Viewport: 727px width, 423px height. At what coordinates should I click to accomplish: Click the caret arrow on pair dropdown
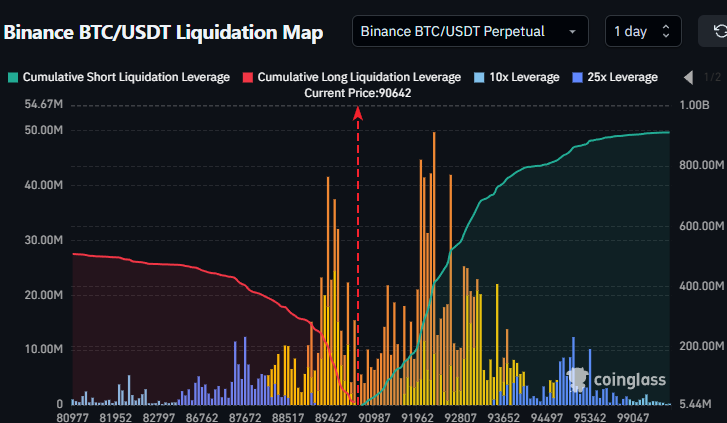(572, 32)
